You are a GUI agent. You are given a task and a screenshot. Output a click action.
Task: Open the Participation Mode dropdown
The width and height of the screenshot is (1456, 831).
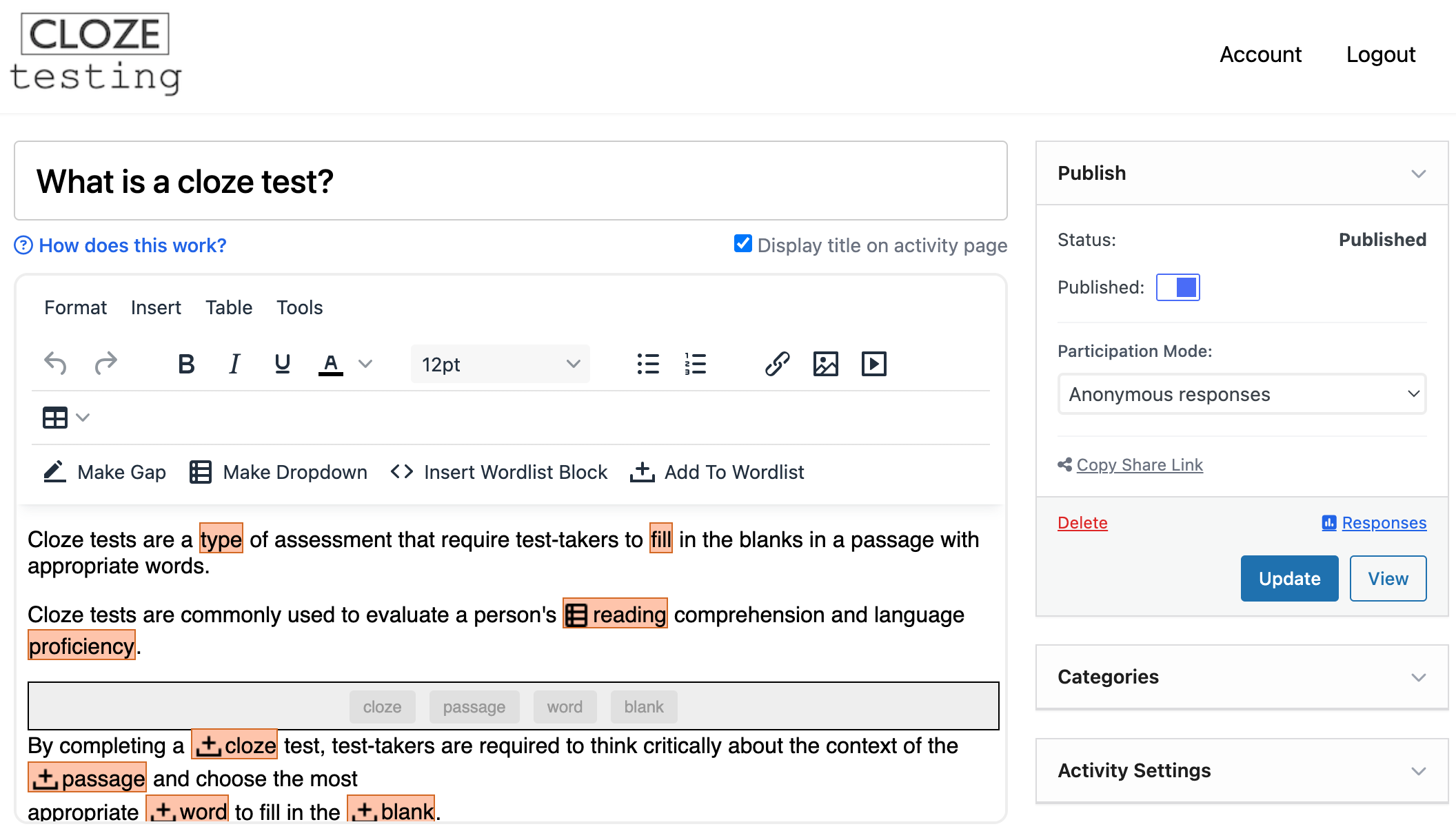click(1242, 394)
